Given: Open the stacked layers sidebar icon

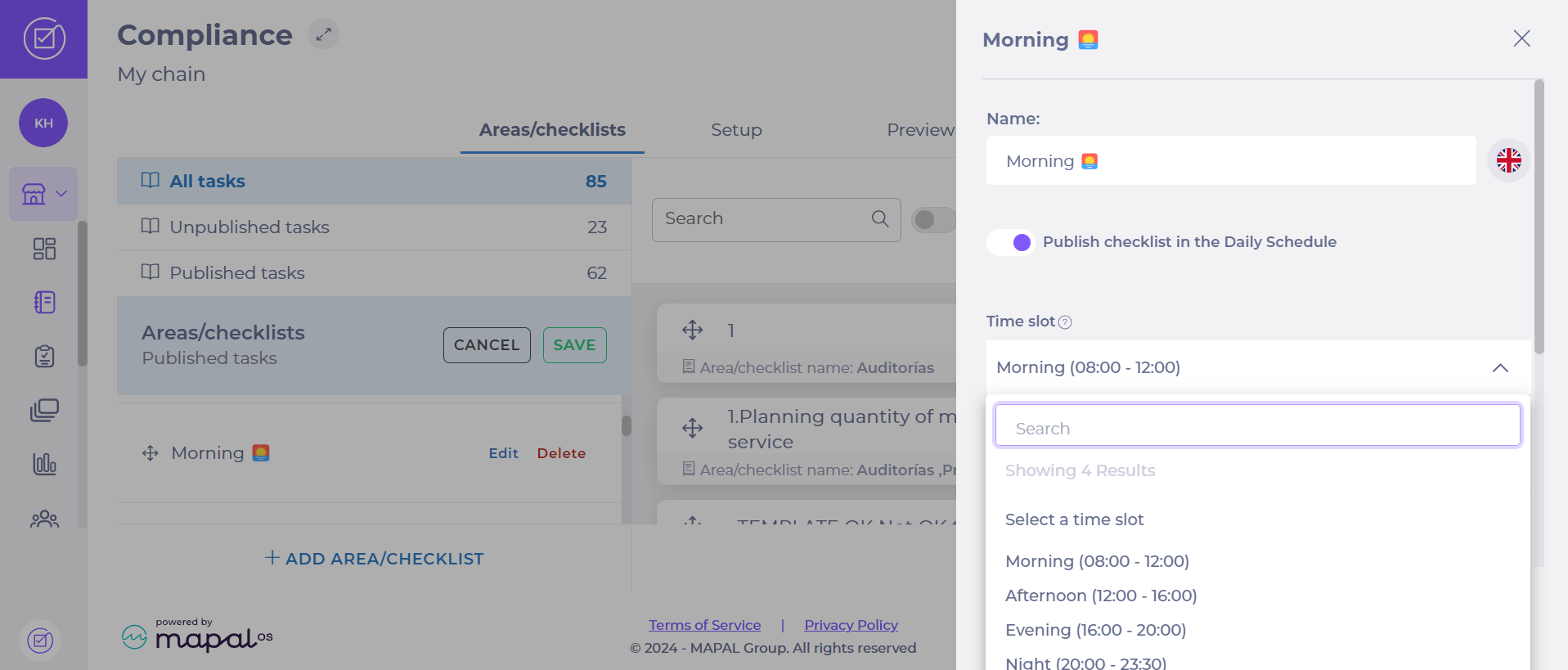Looking at the screenshot, I should pyautogui.click(x=44, y=411).
